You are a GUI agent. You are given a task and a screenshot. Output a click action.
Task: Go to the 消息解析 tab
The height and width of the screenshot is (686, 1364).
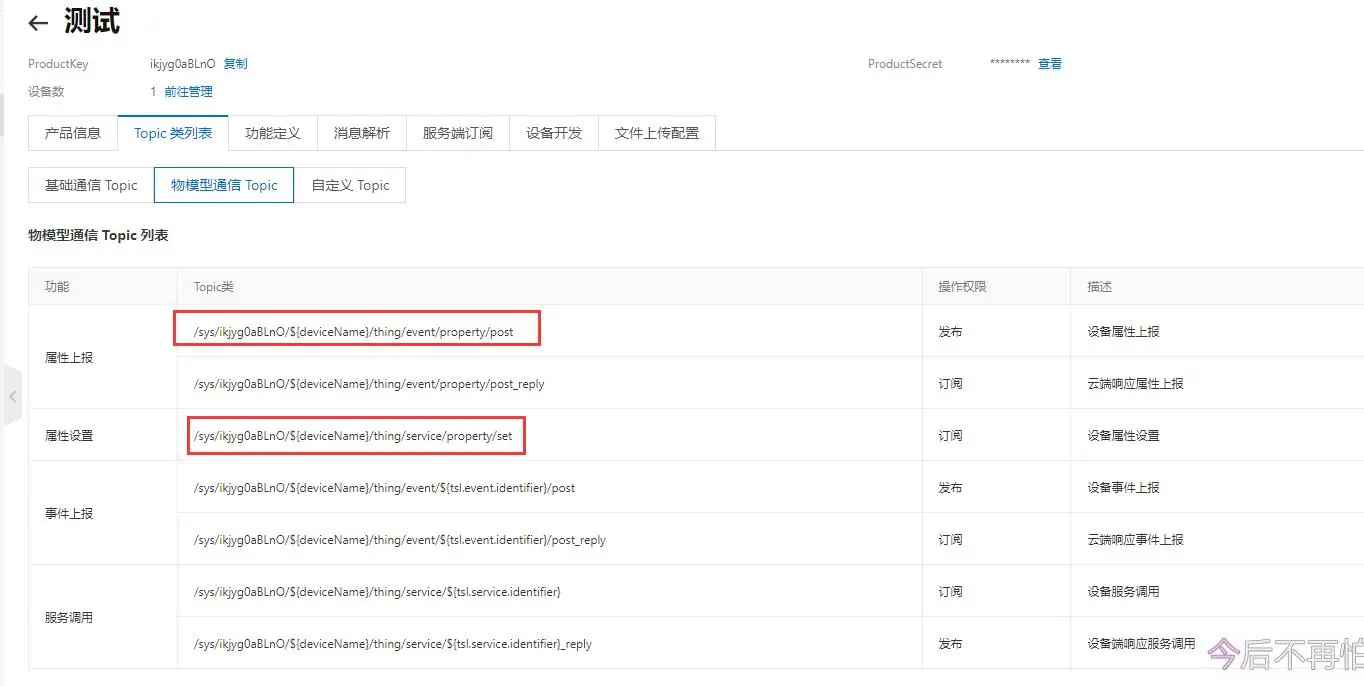tap(361, 133)
